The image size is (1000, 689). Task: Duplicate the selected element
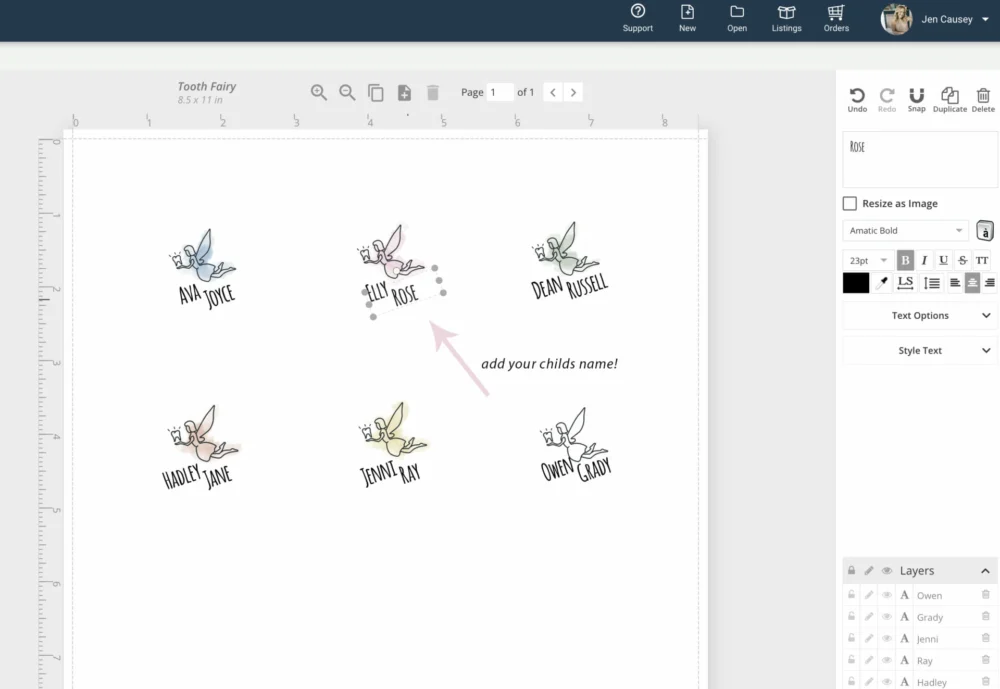pos(949,99)
